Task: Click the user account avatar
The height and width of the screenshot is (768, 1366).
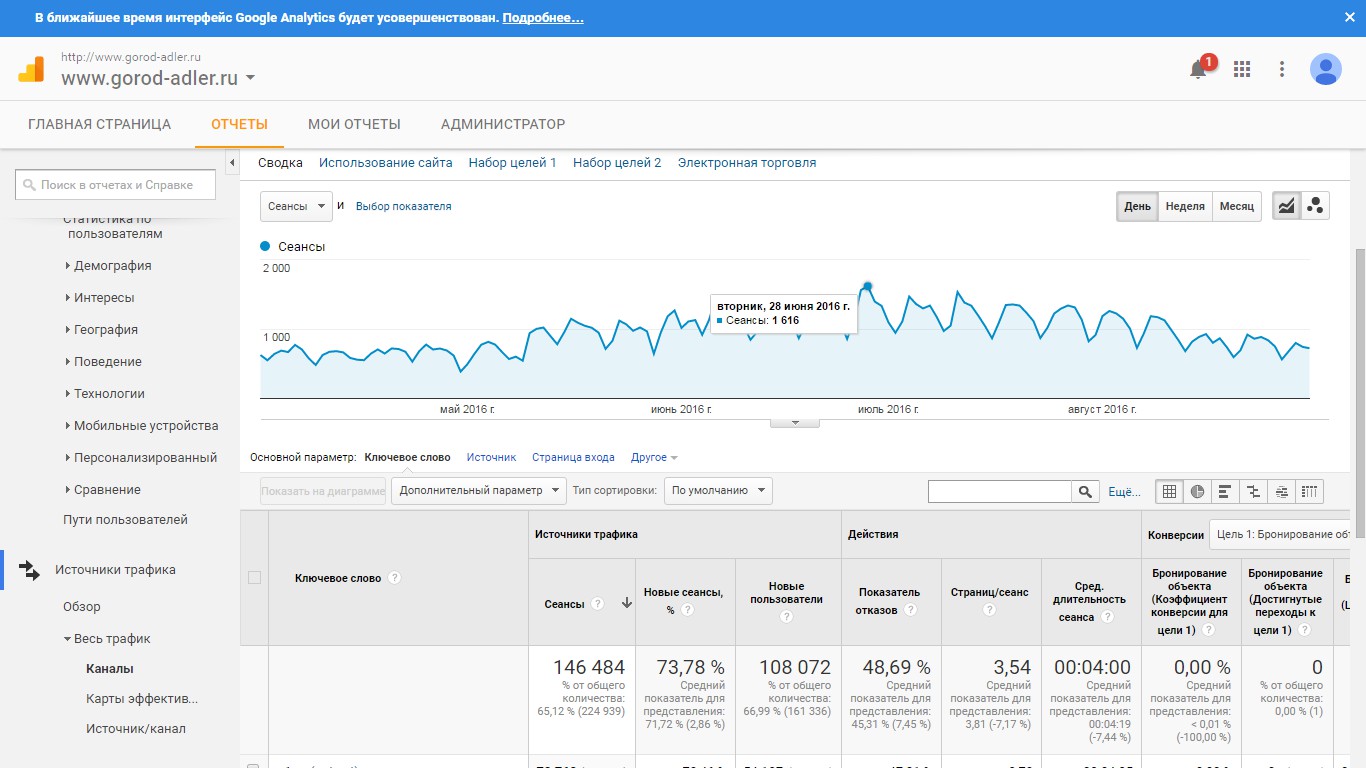Action: tap(1325, 69)
